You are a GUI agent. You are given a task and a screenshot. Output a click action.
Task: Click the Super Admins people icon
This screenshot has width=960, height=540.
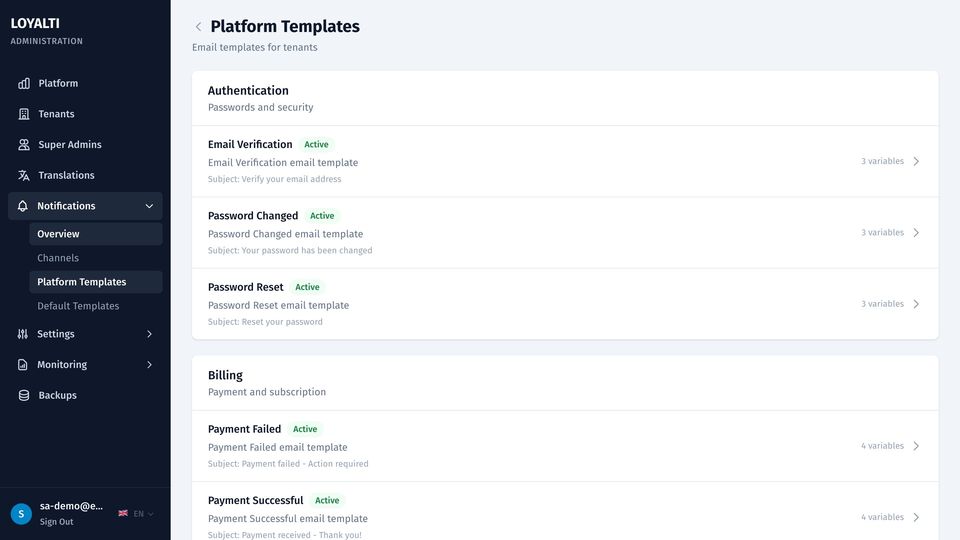click(24, 144)
